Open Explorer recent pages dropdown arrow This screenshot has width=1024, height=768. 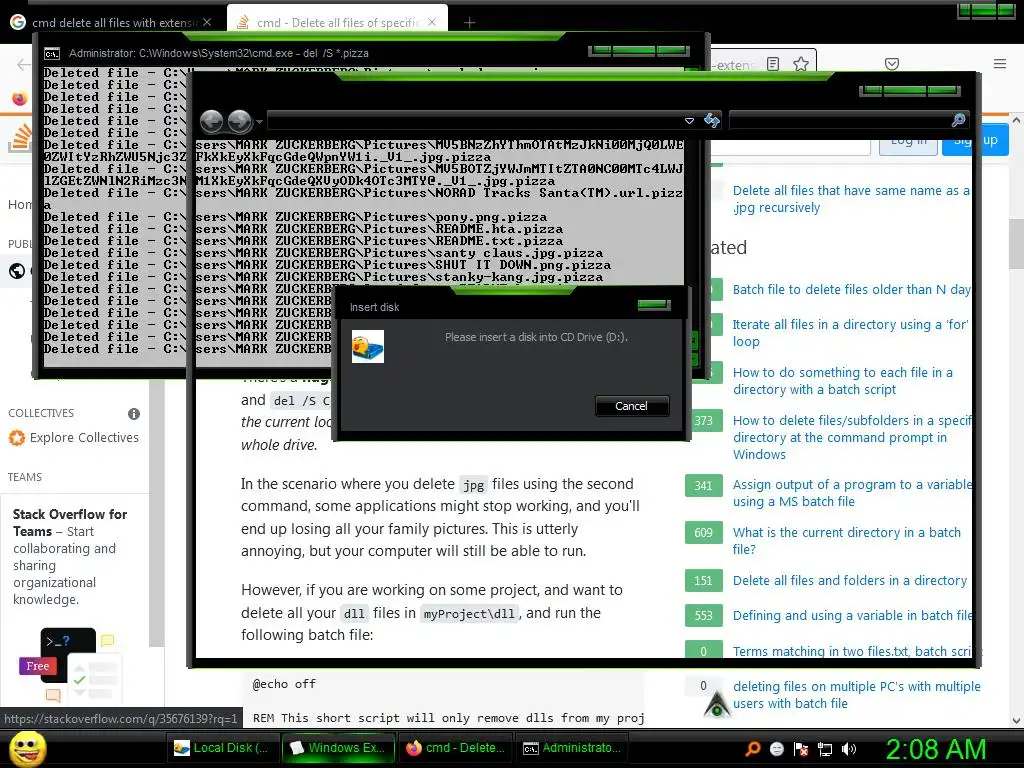click(259, 121)
